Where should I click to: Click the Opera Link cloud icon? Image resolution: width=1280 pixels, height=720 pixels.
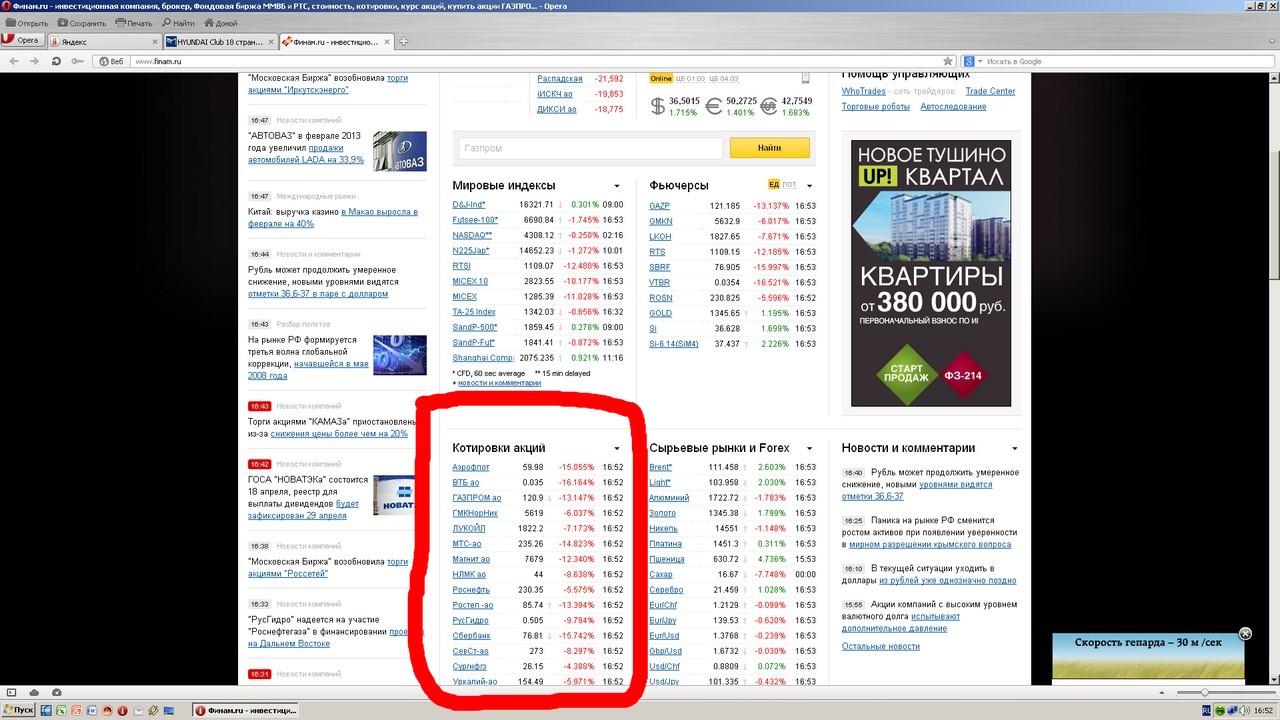(34, 692)
